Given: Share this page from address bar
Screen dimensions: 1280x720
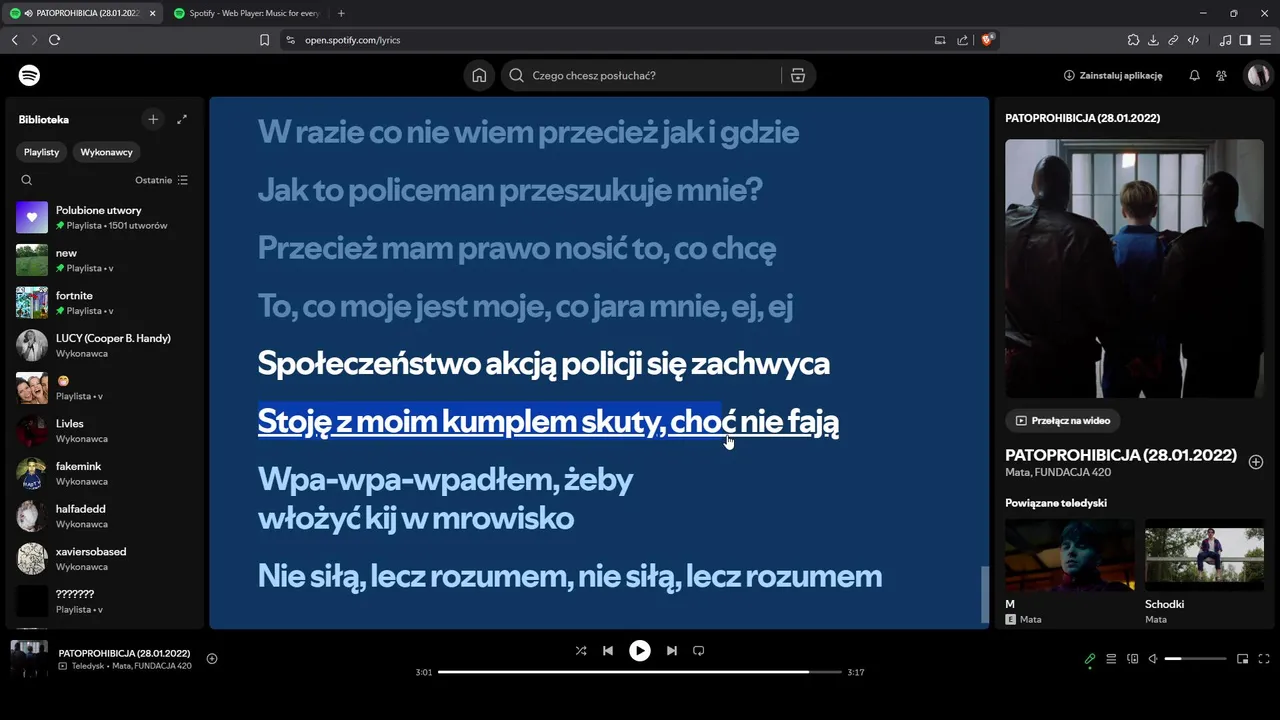Looking at the screenshot, I should point(962,40).
